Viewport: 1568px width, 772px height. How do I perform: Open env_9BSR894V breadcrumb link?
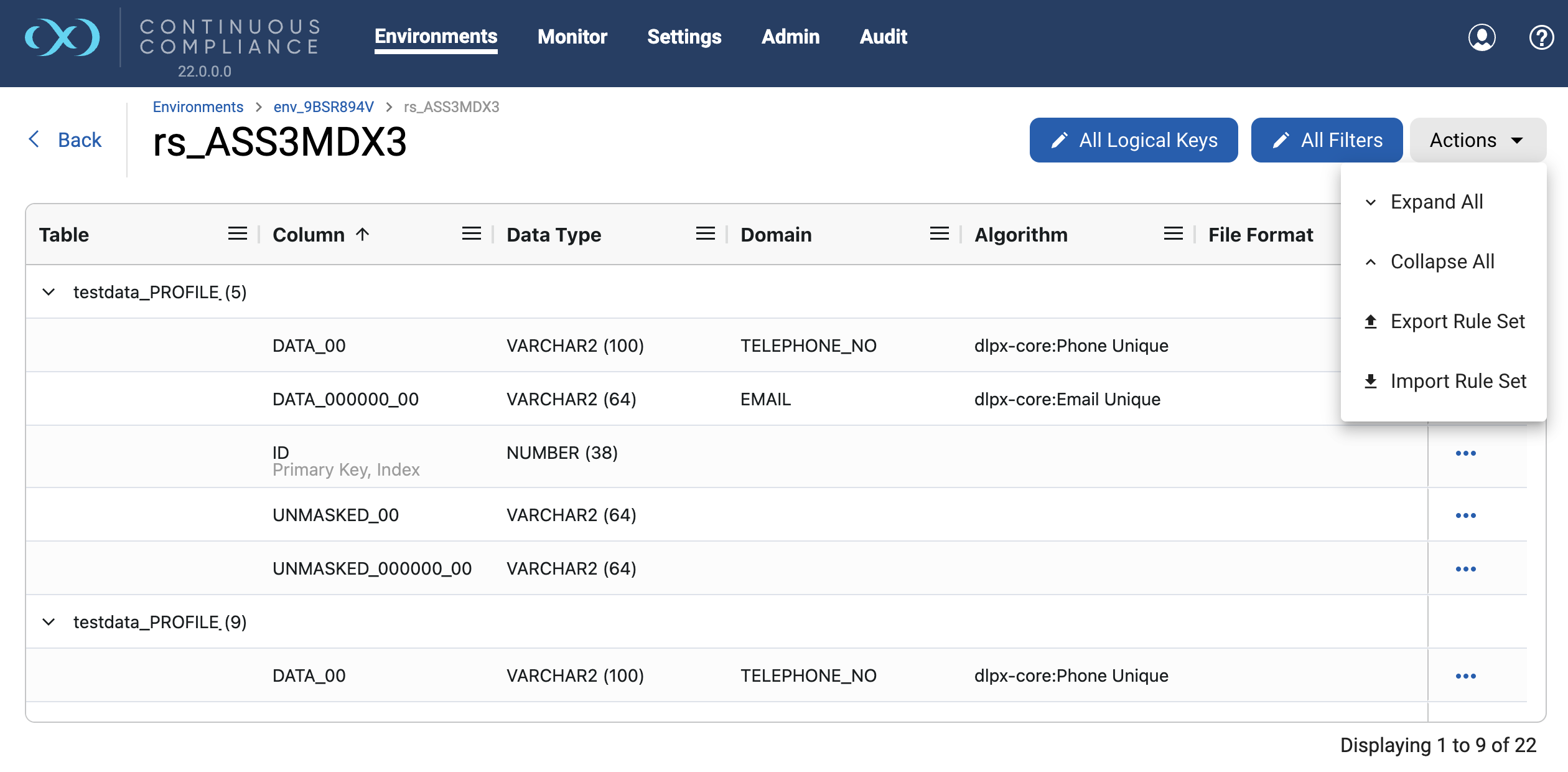[x=324, y=107]
